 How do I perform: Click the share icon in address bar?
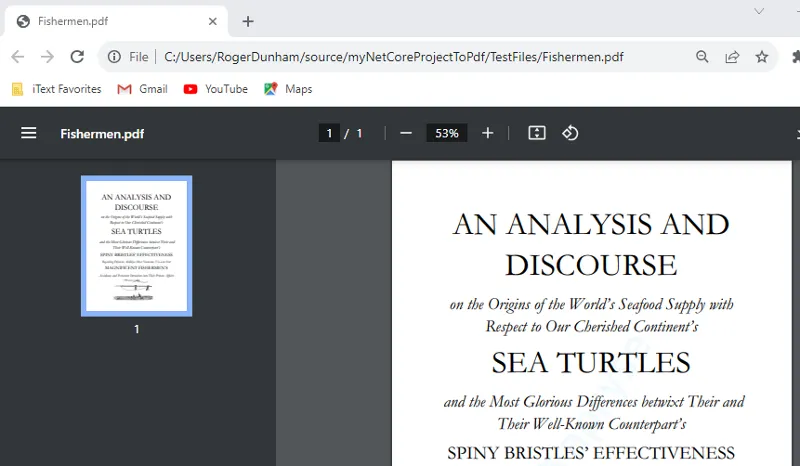tap(732, 57)
